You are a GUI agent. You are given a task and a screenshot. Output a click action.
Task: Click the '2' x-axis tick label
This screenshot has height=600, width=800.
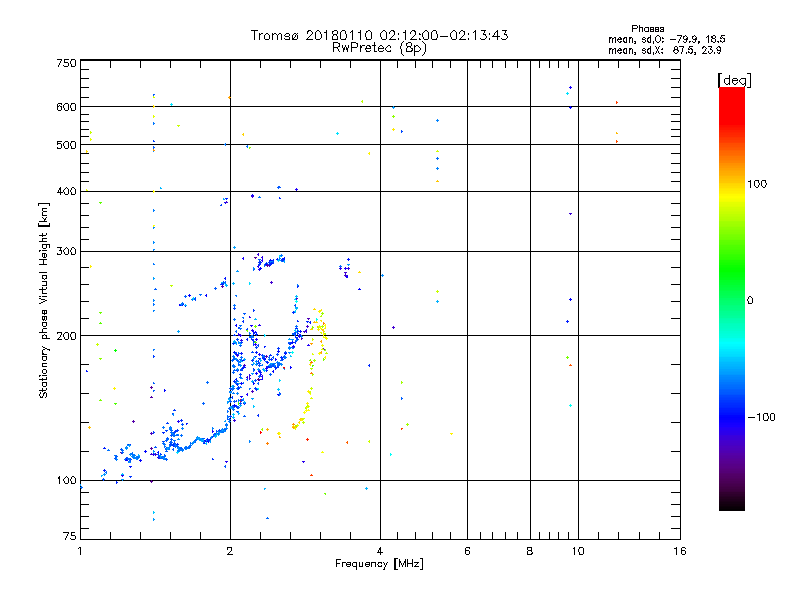coord(230,551)
